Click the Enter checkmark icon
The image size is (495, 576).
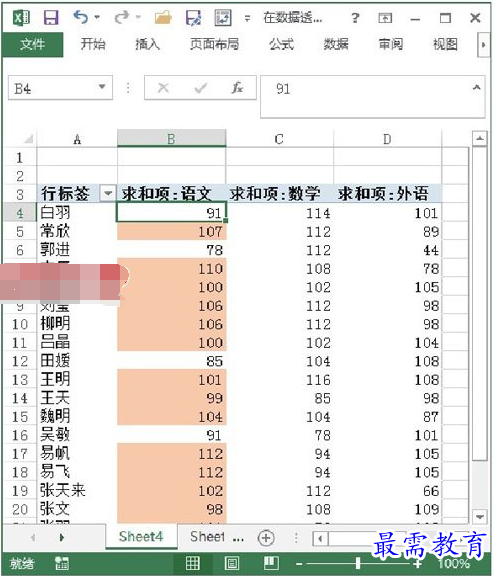tap(200, 88)
